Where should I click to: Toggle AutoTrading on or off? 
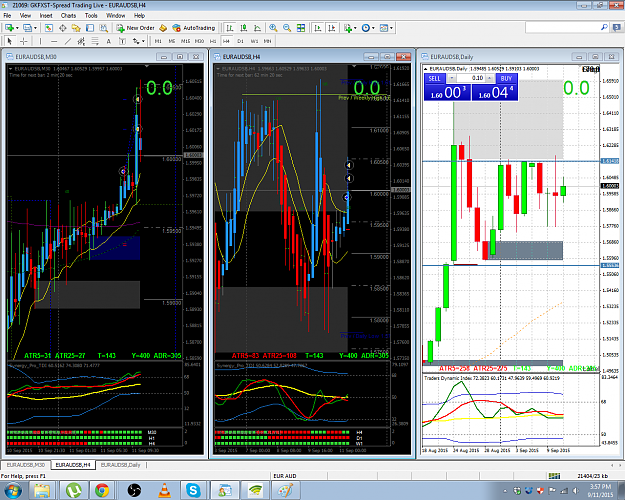click(x=194, y=28)
